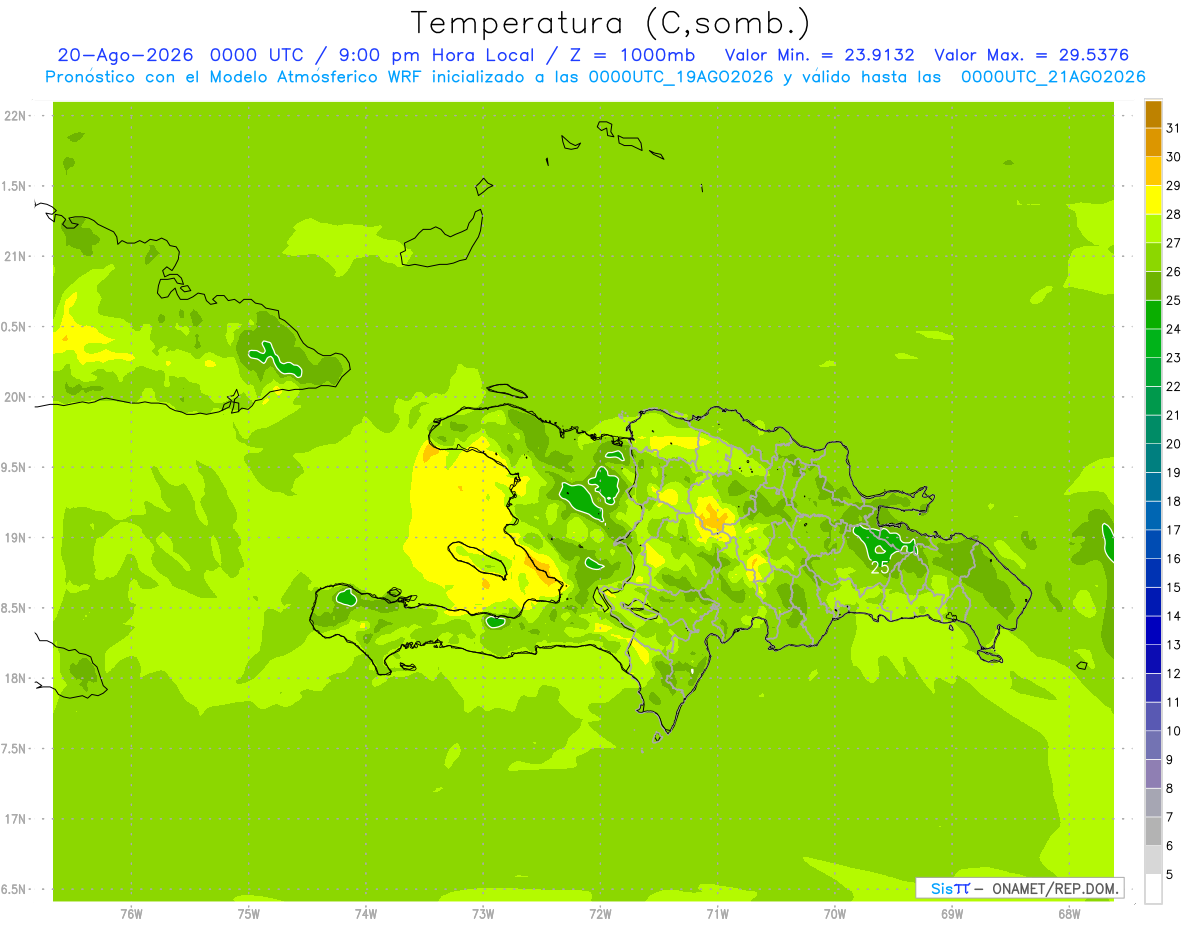Click the yellow swatch between 29 and 28

(1153, 201)
